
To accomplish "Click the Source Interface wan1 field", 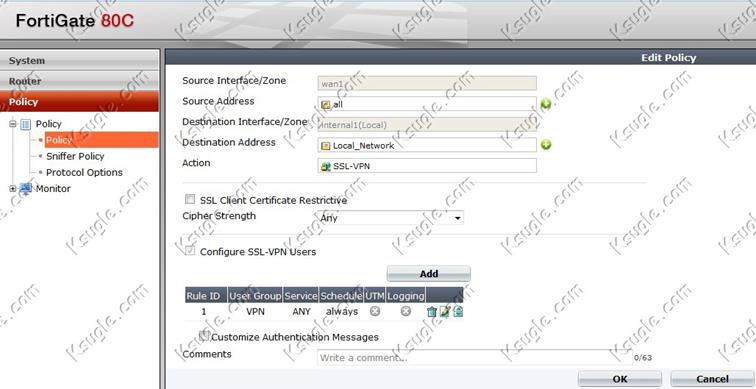I will coord(427,83).
